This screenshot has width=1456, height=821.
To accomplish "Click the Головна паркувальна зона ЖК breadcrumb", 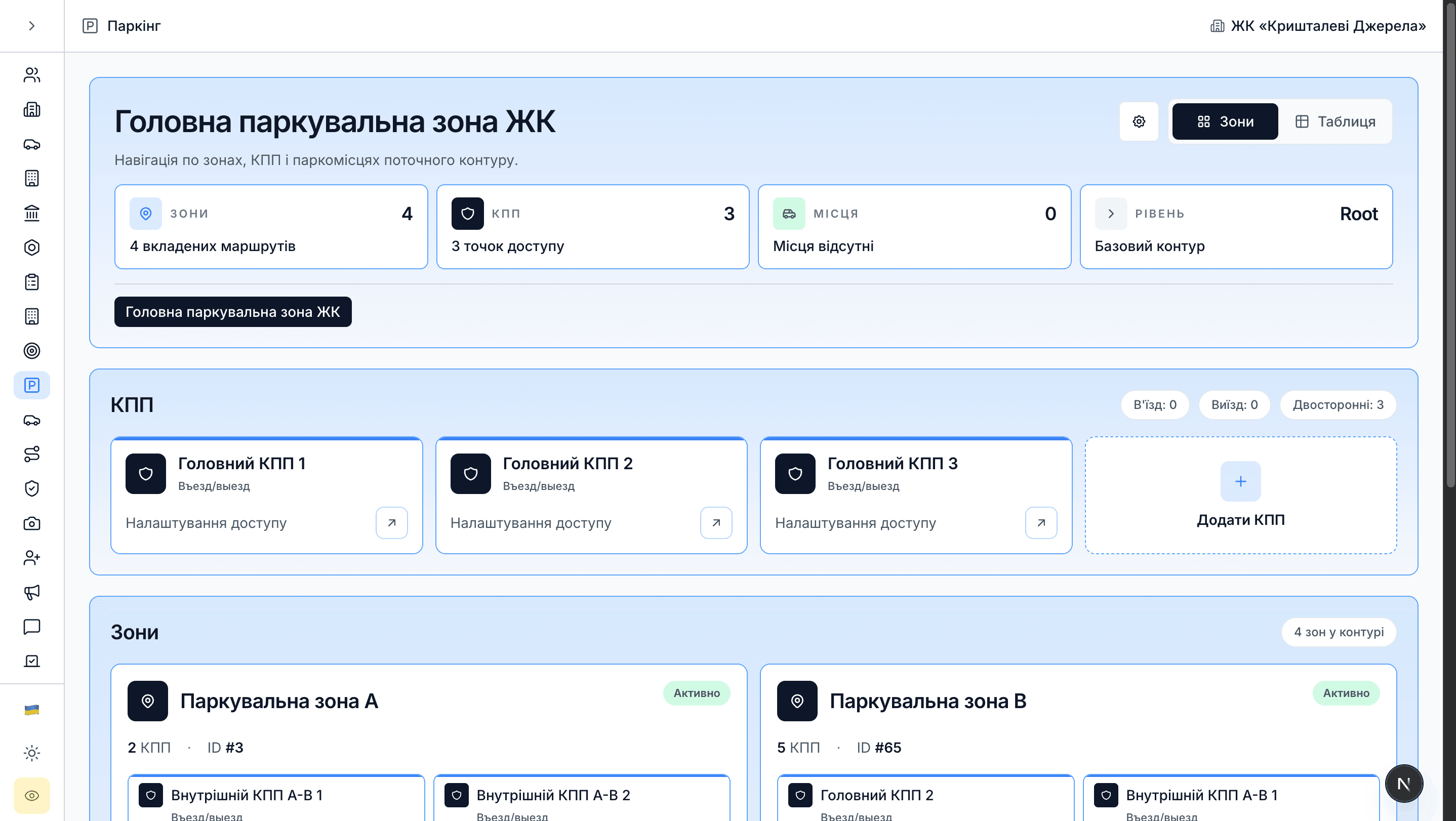I will click(233, 312).
